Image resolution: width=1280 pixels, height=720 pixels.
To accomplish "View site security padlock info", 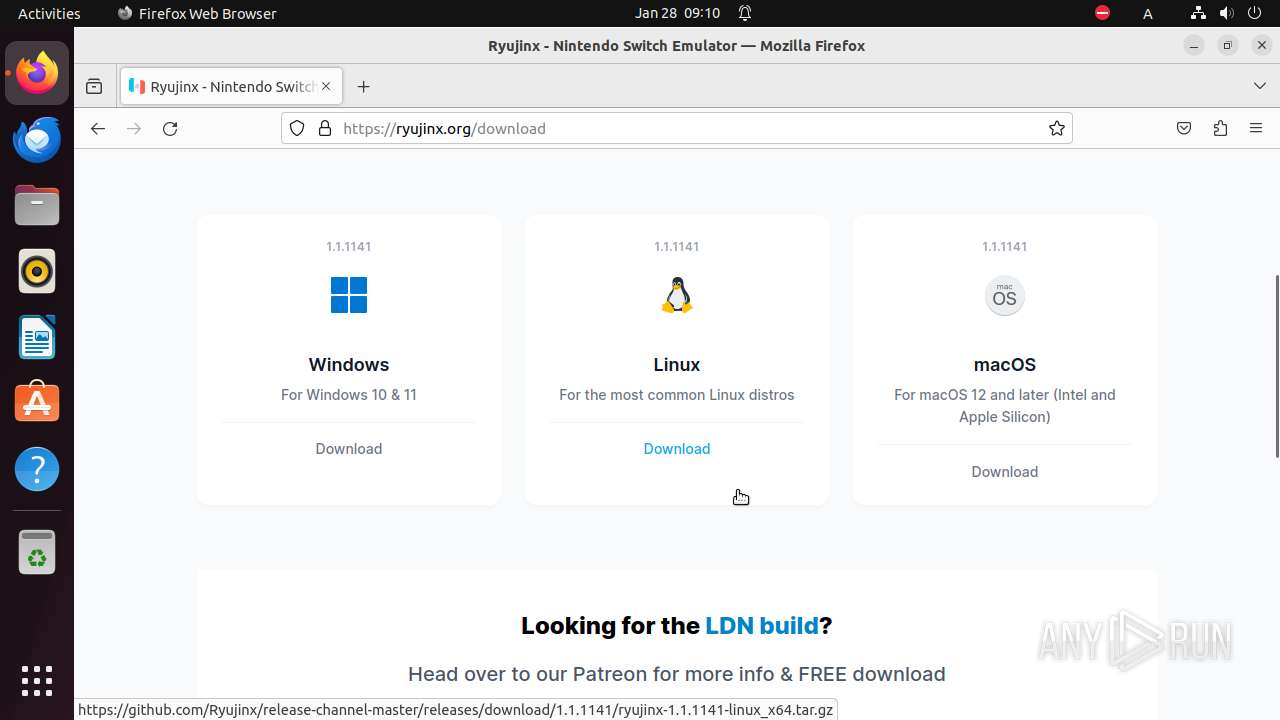I will pyautogui.click(x=324, y=128).
